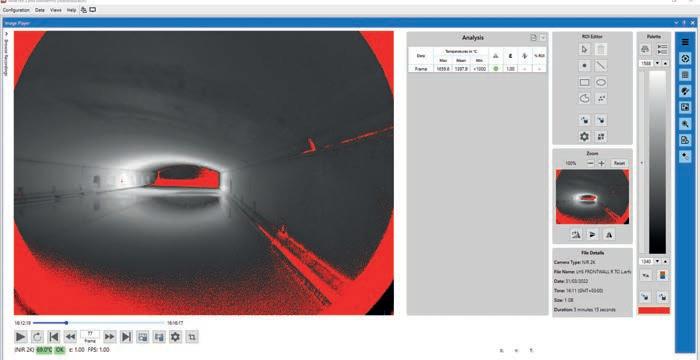
Task: Select the point ROI tool
Action: [x=584, y=66]
